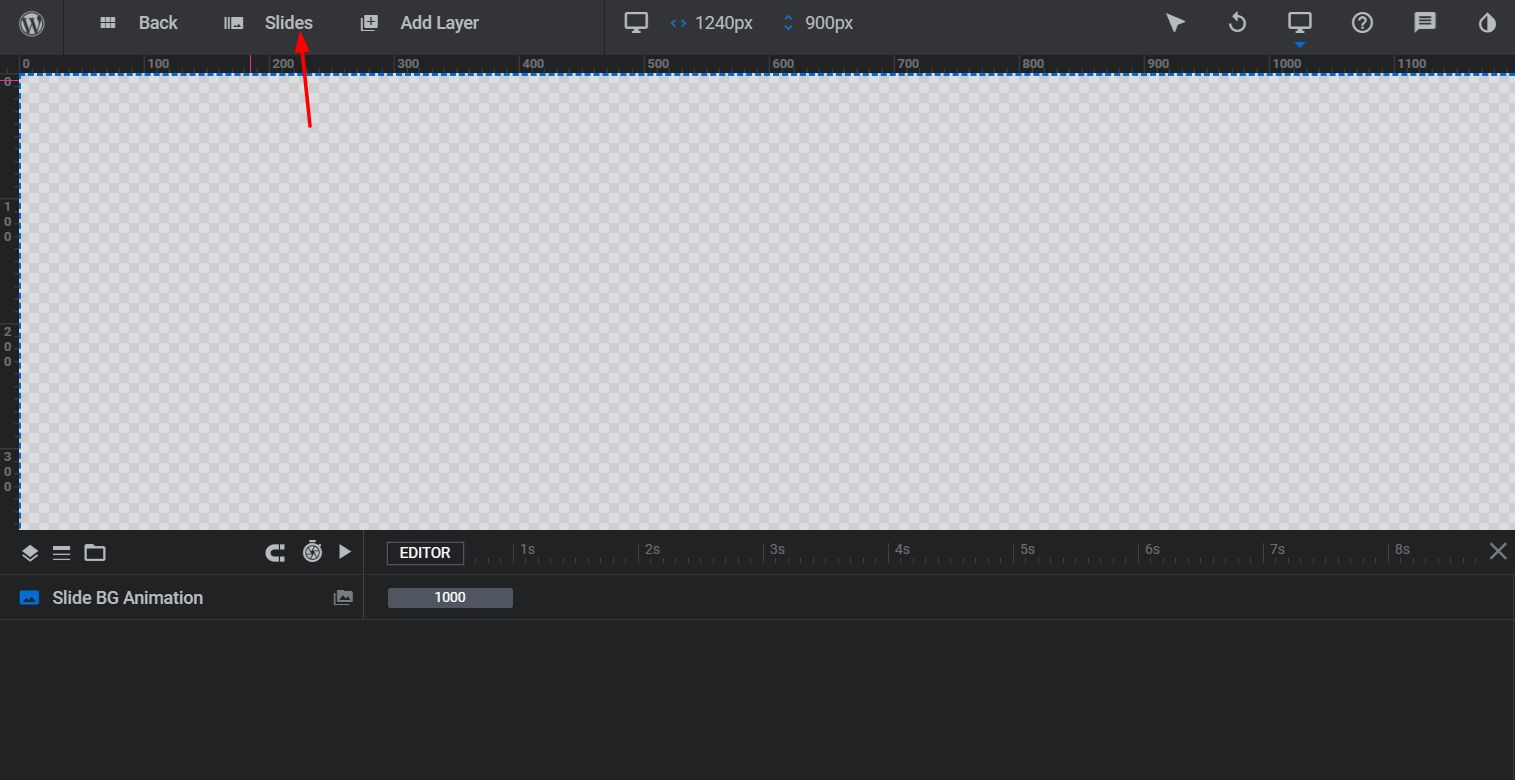This screenshot has width=1515, height=780.
Task: Open the comments tooltip icon
Action: click(x=1425, y=23)
